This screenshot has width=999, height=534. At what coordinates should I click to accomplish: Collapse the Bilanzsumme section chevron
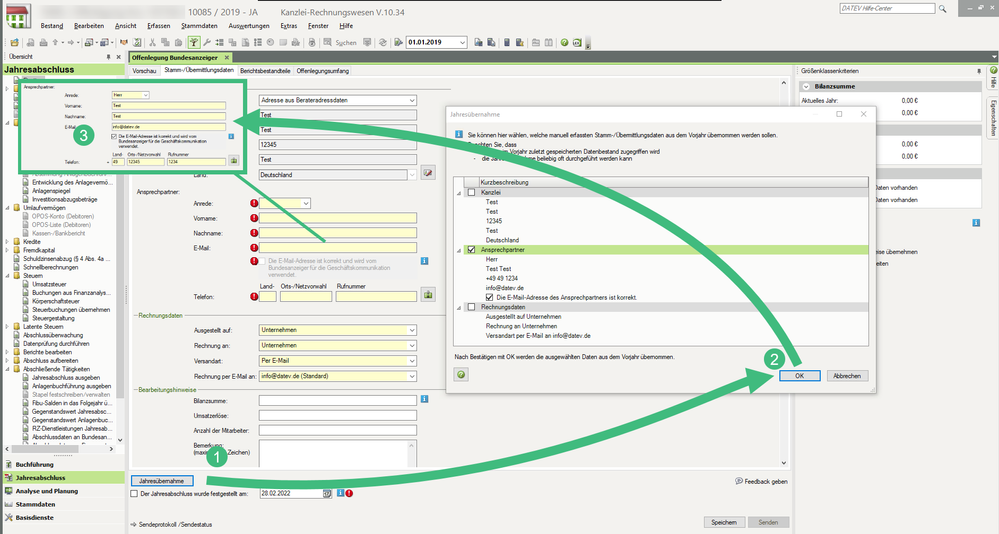pos(807,86)
